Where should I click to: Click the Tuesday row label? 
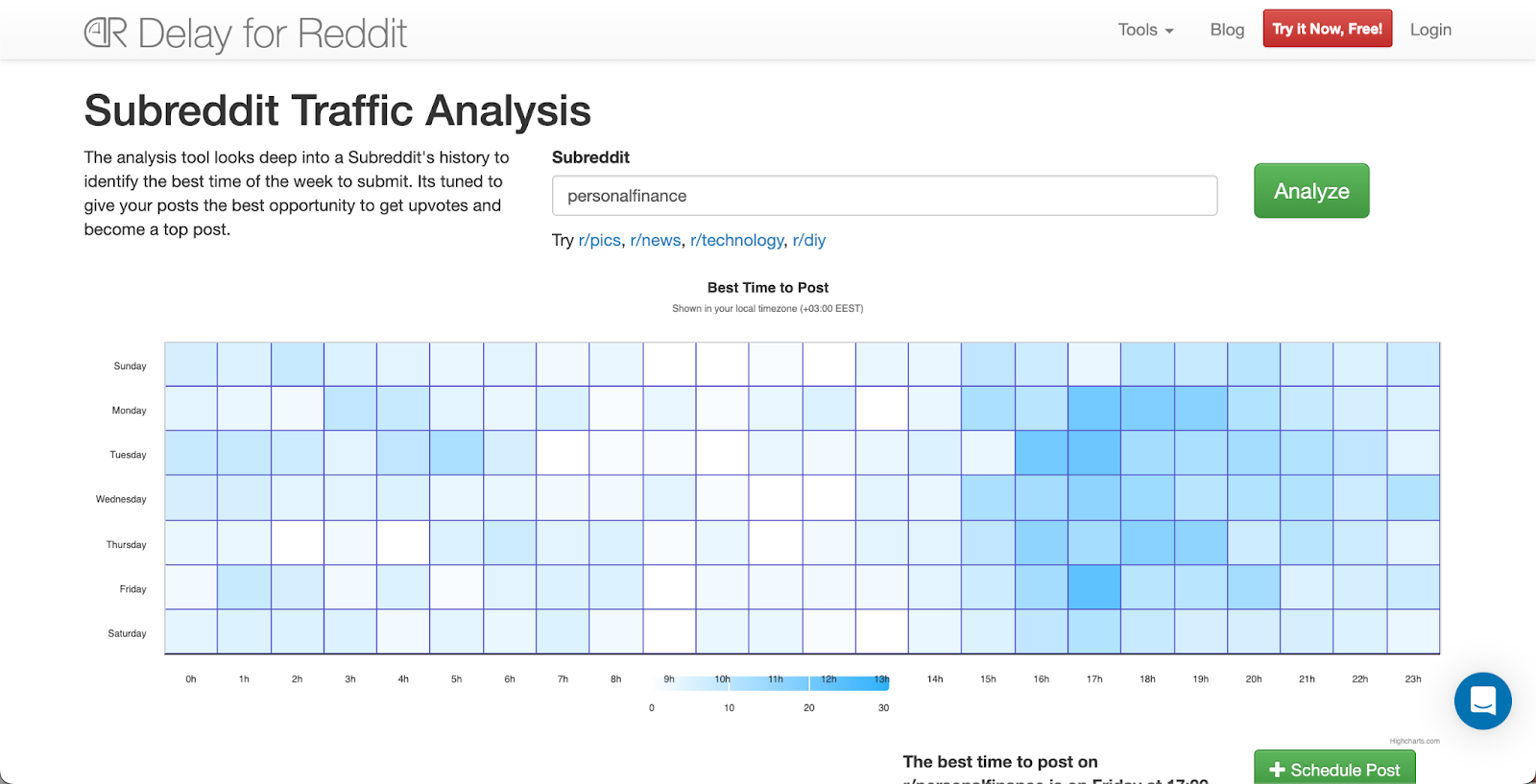click(128, 455)
